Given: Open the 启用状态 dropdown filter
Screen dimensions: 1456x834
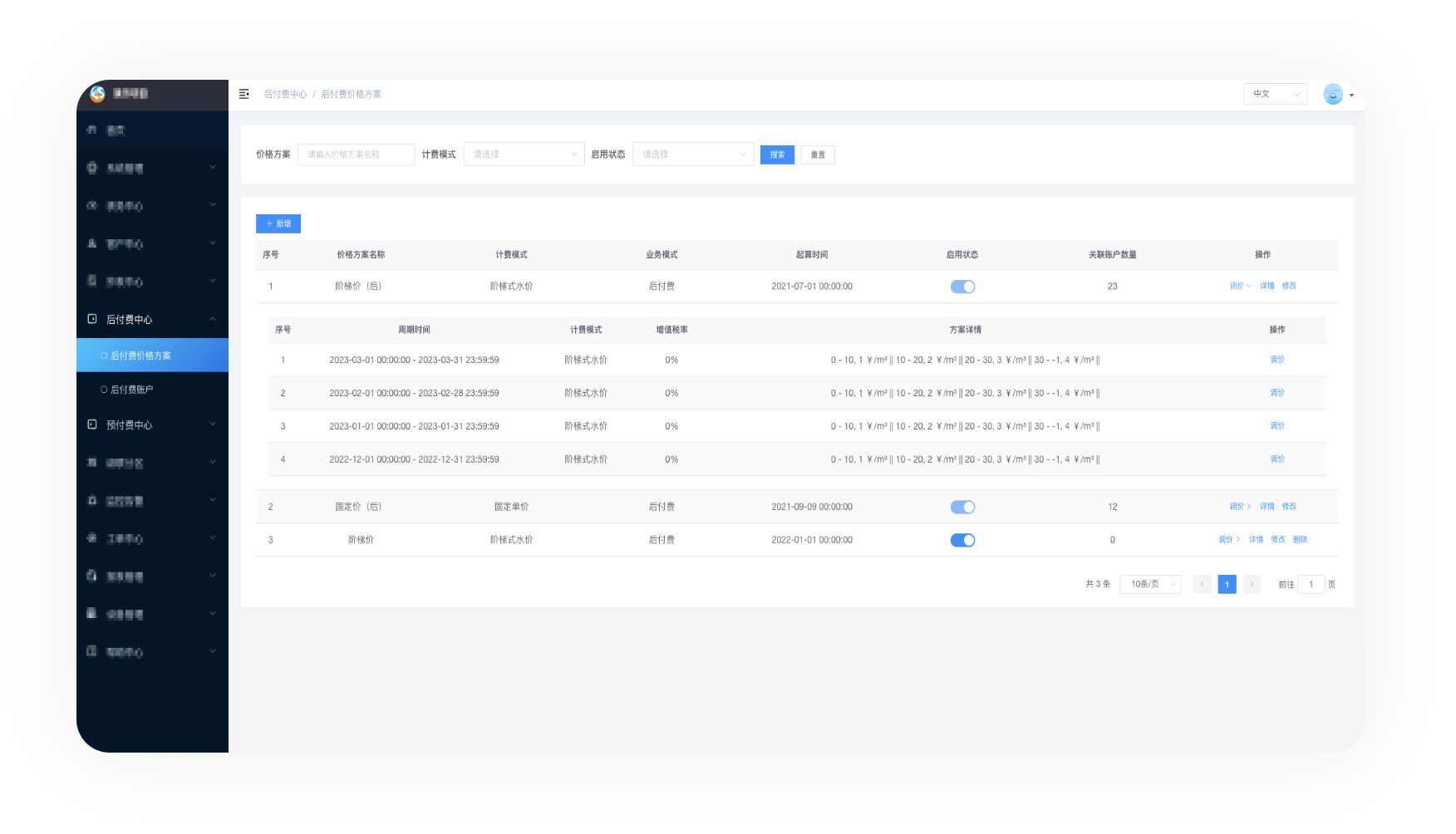Looking at the screenshot, I should (693, 155).
